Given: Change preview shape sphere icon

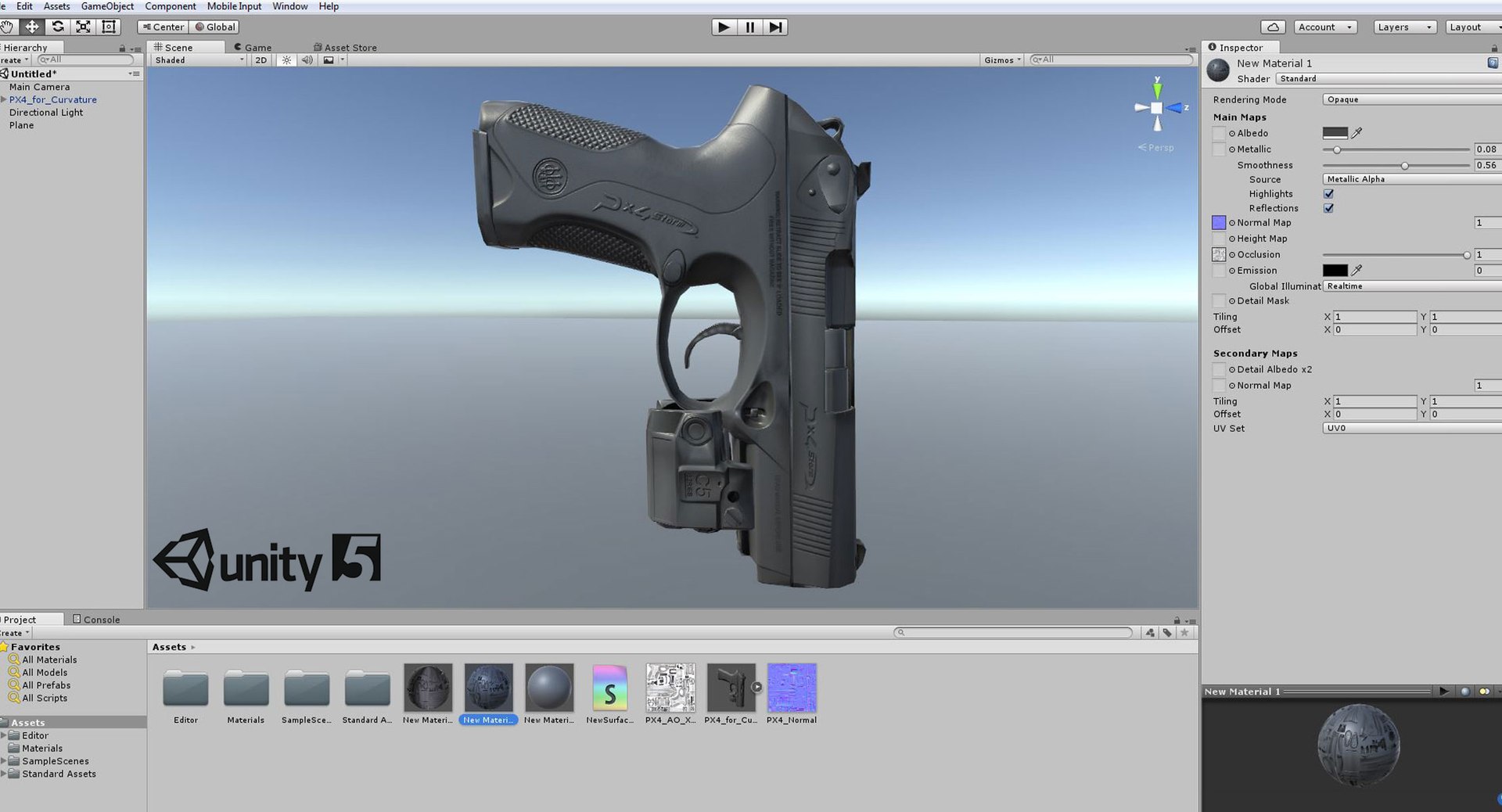Looking at the screenshot, I should (1465, 692).
